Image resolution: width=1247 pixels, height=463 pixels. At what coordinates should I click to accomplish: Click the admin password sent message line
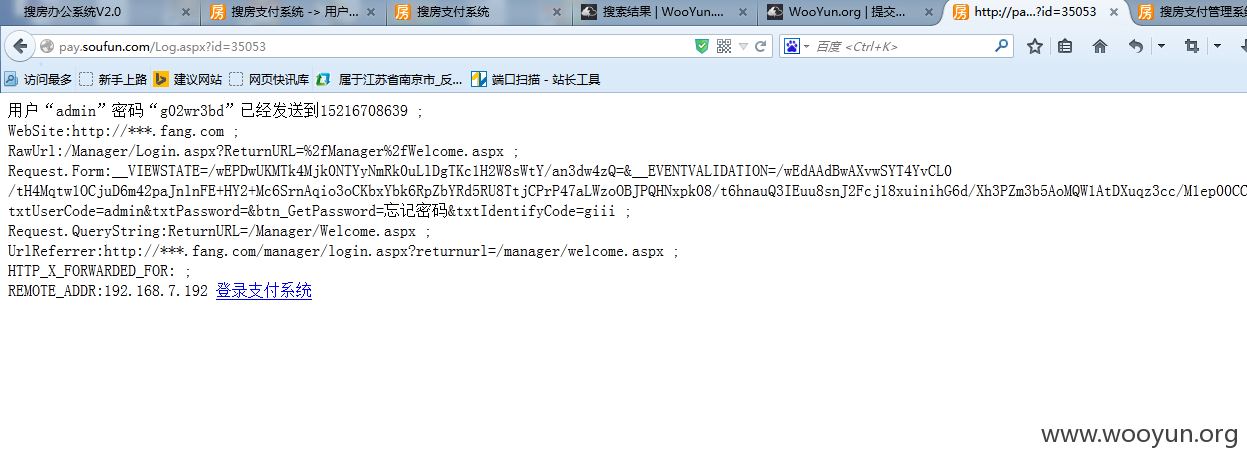(x=216, y=110)
